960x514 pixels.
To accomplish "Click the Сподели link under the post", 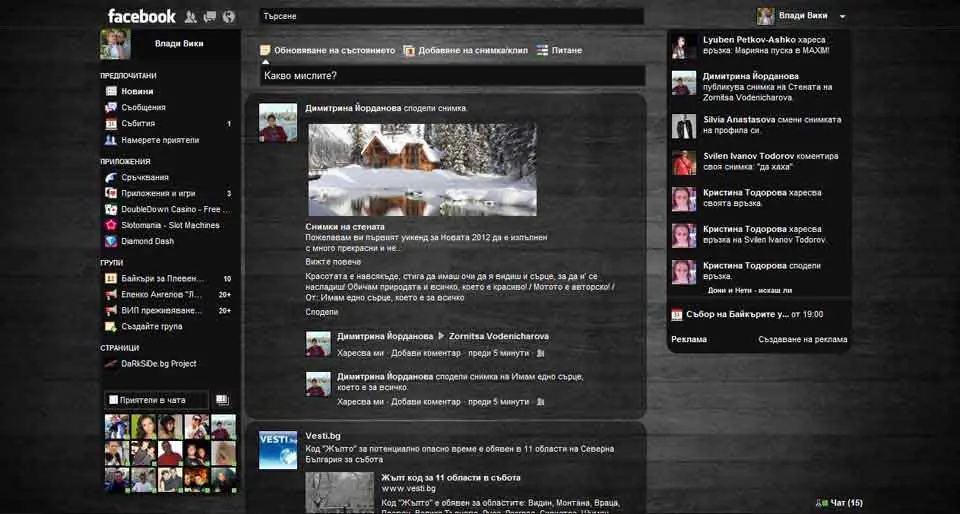I will 321,312.
